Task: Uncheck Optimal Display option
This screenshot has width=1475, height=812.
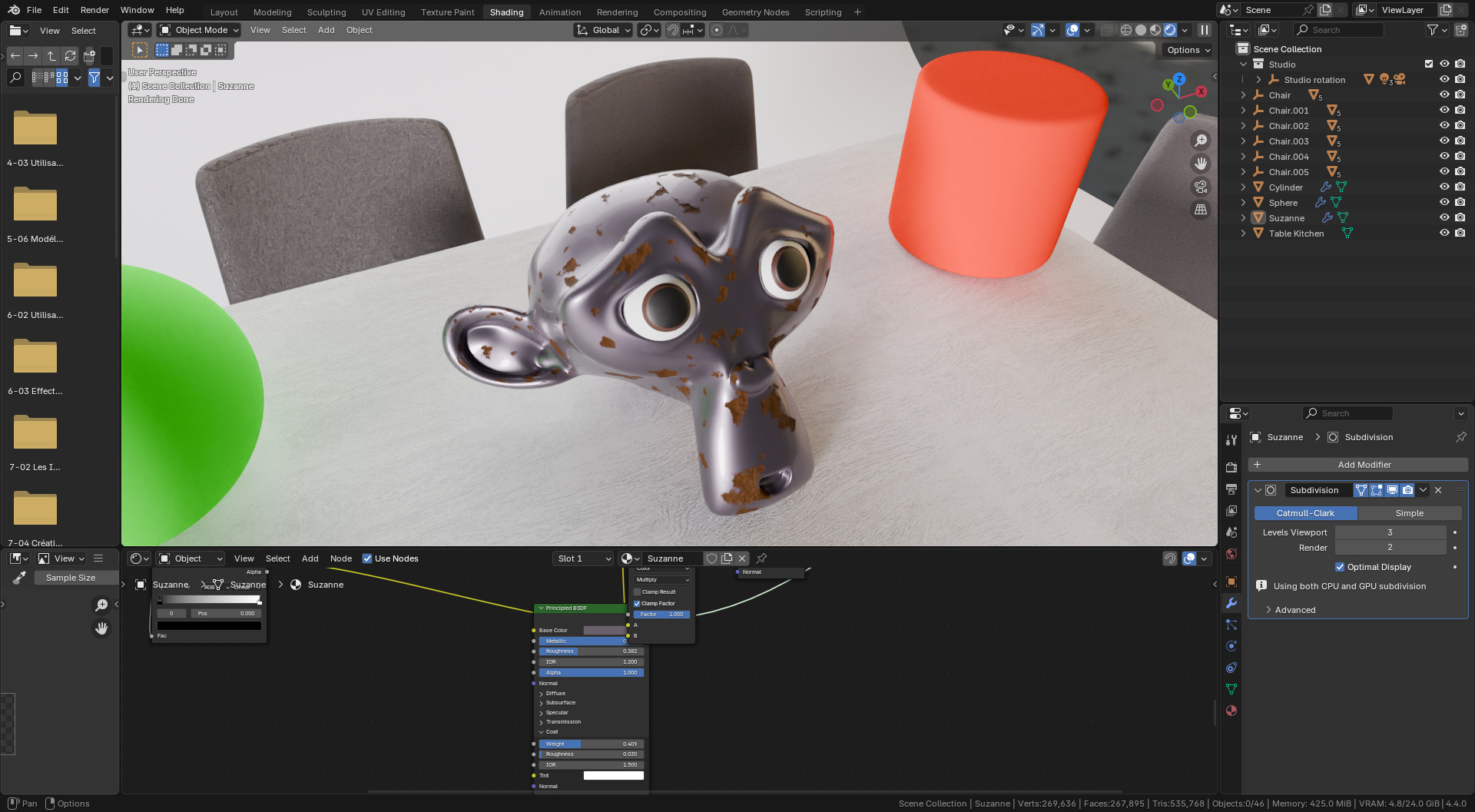Action: pyautogui.click(x=1340, y=567)
